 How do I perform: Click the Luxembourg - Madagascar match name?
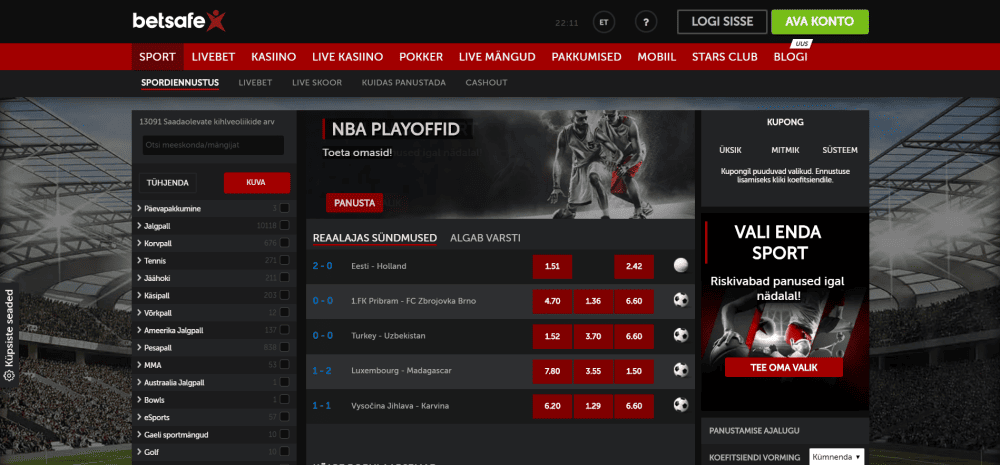click(x=401, y=371)
